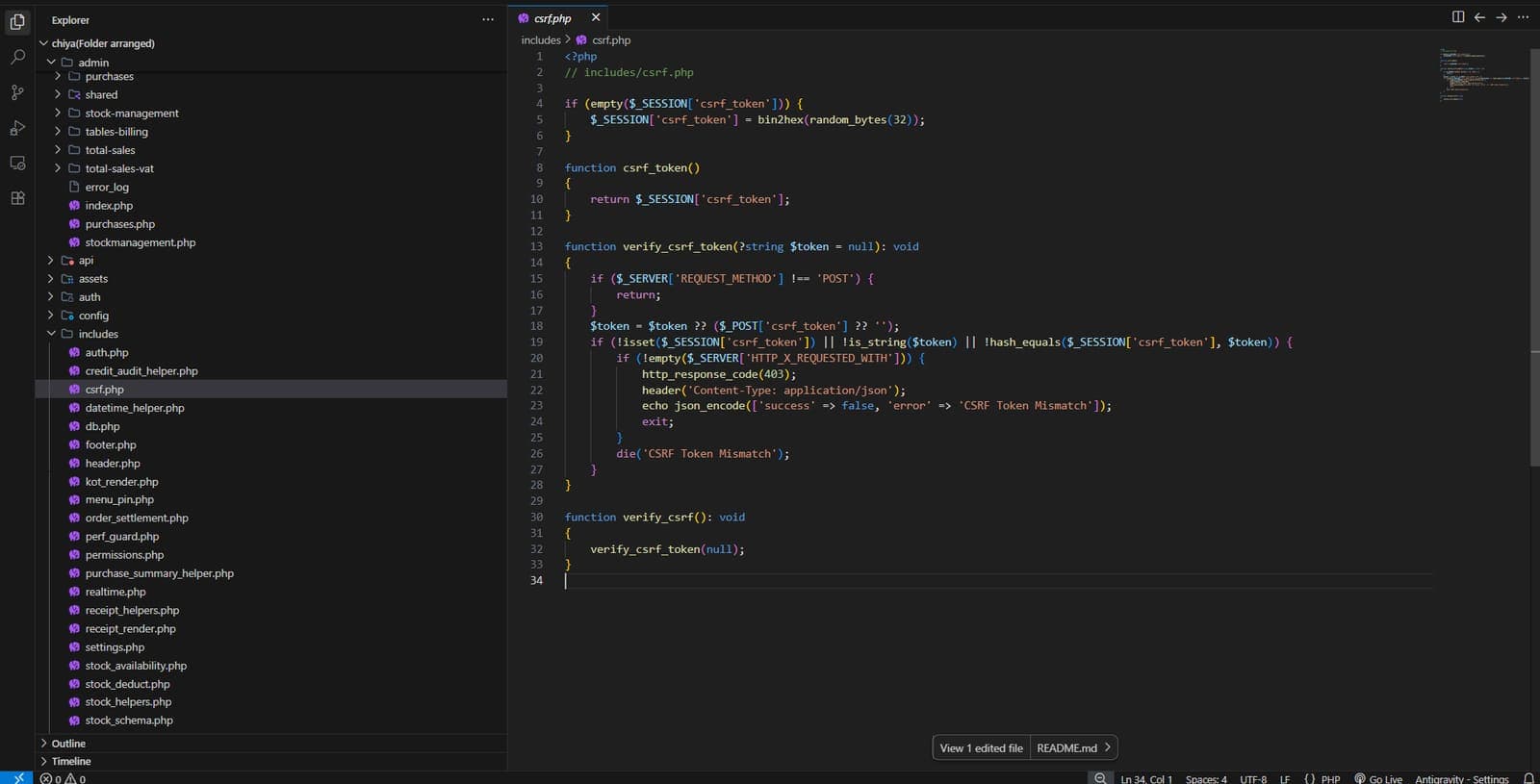Open the Remote Explorer icon

[17, 164]
